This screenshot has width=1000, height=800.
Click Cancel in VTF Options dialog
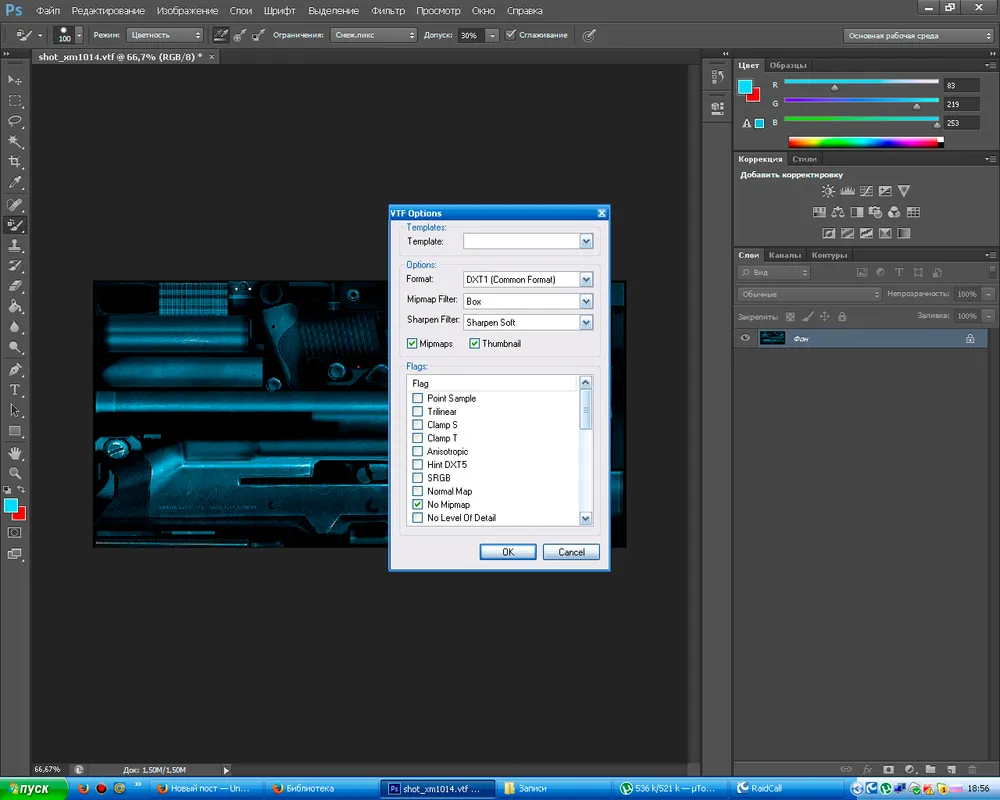[x=571, y=552]
